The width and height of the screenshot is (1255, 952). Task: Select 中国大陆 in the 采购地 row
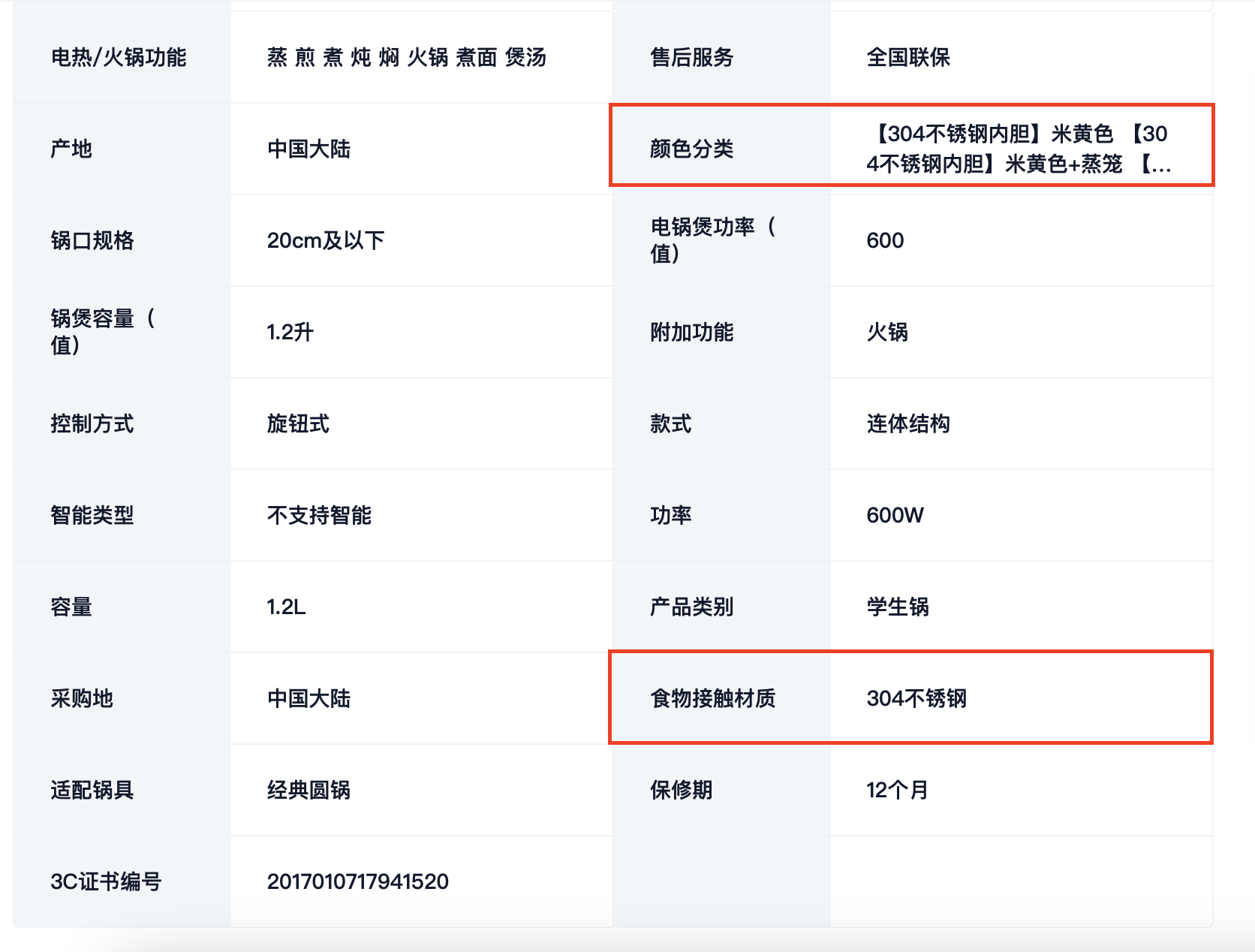308,698
